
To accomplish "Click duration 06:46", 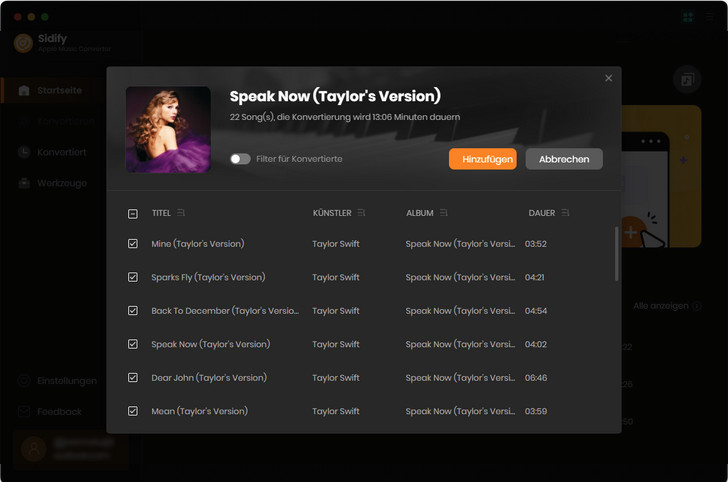I will point(536,378).
